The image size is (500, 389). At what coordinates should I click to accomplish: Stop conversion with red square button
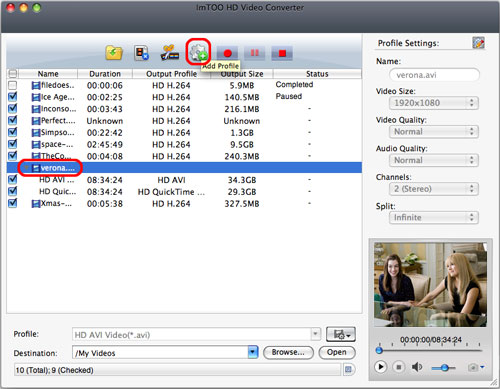(x=282, y=53)
